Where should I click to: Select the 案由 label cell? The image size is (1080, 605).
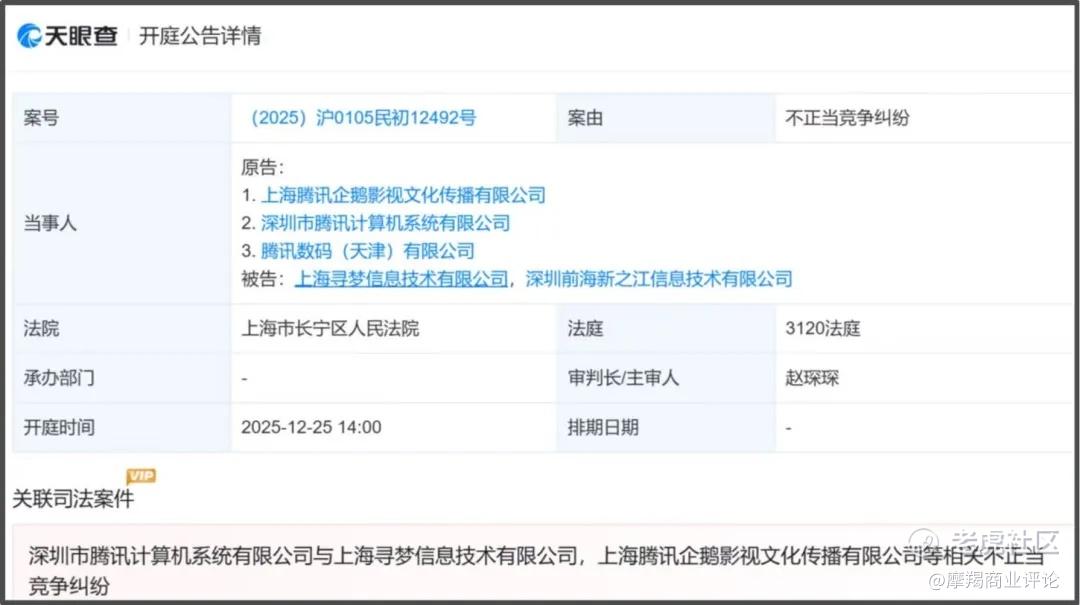[665, 118]
